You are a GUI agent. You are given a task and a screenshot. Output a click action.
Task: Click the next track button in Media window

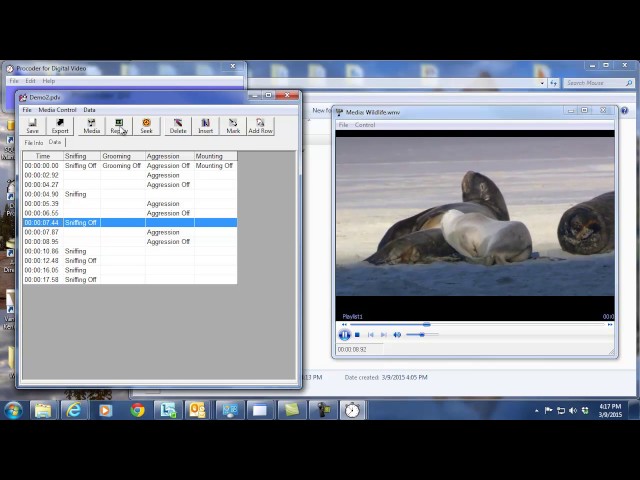point(384,335)
